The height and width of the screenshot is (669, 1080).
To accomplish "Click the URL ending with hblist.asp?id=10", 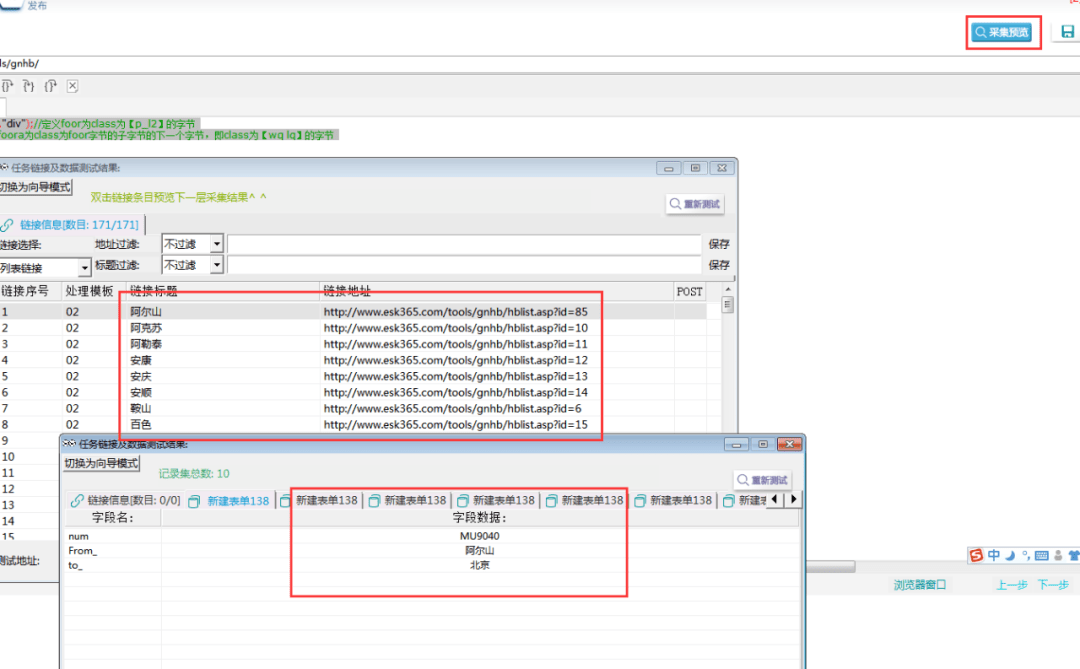I will coord(455,328).
